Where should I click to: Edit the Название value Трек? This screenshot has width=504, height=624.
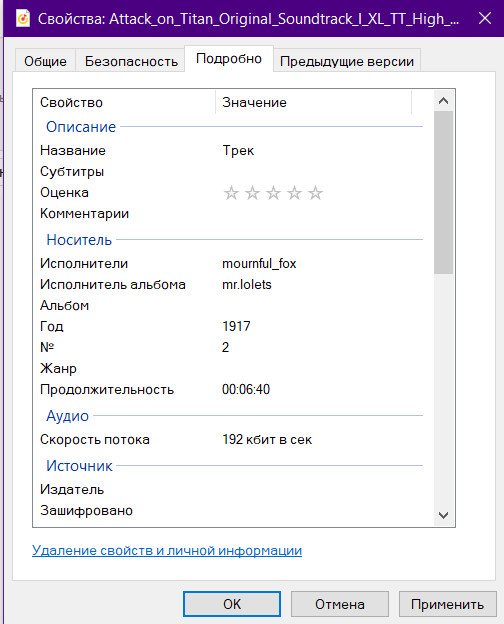(x=238, y=150)
